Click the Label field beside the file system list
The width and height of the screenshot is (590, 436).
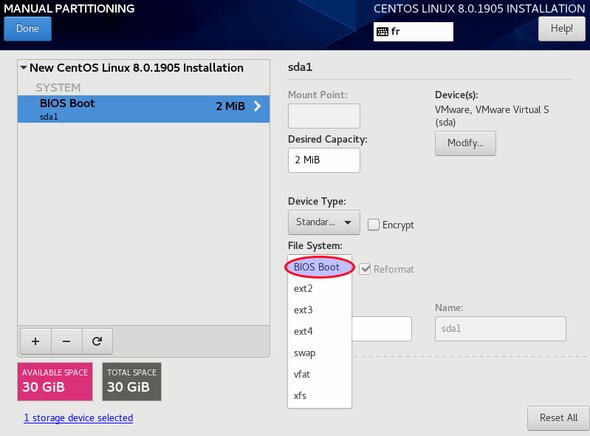[x=382, y=329]
